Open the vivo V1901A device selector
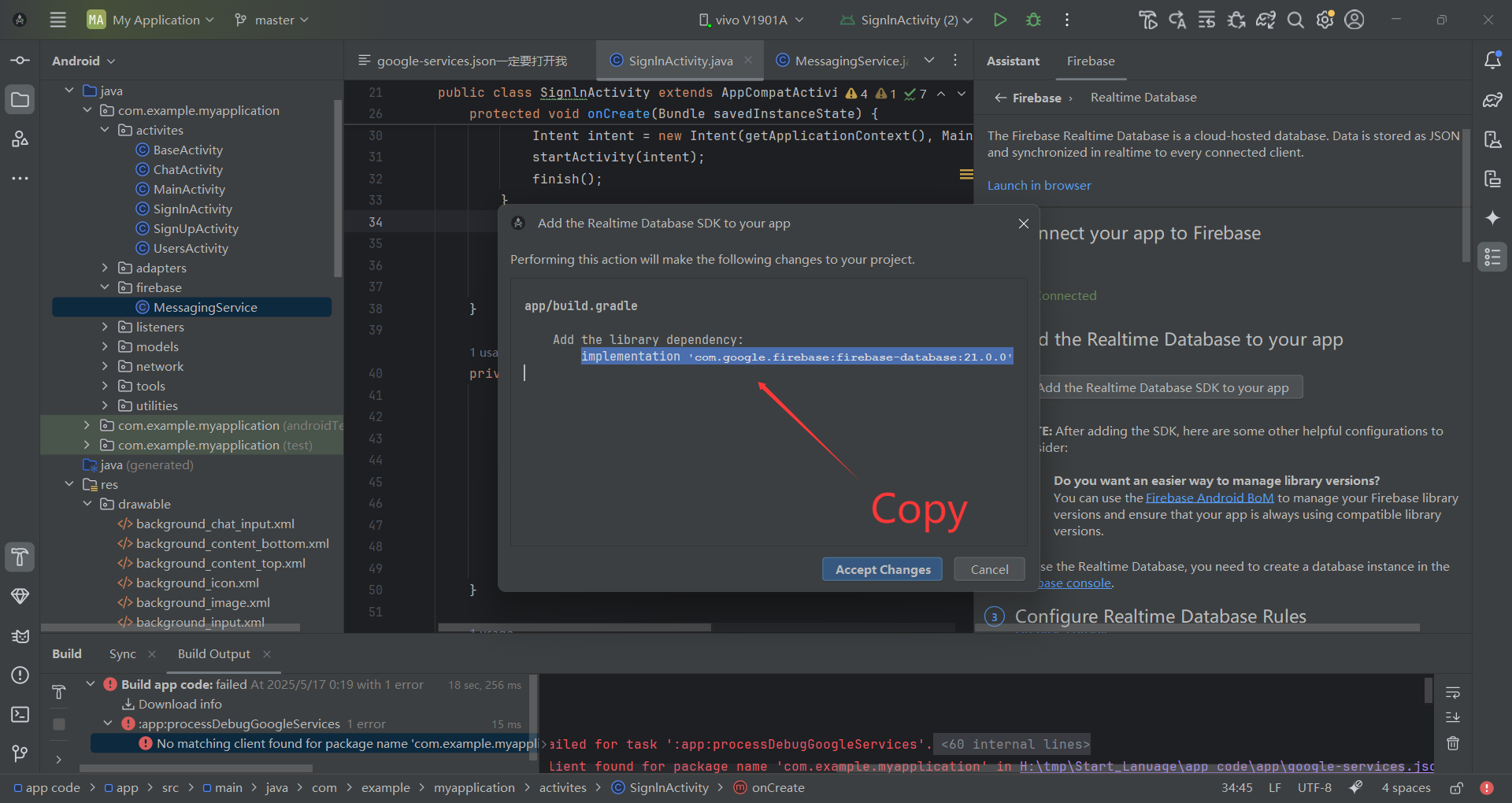This screenshot has height=803, width=1512. (751, 20)
